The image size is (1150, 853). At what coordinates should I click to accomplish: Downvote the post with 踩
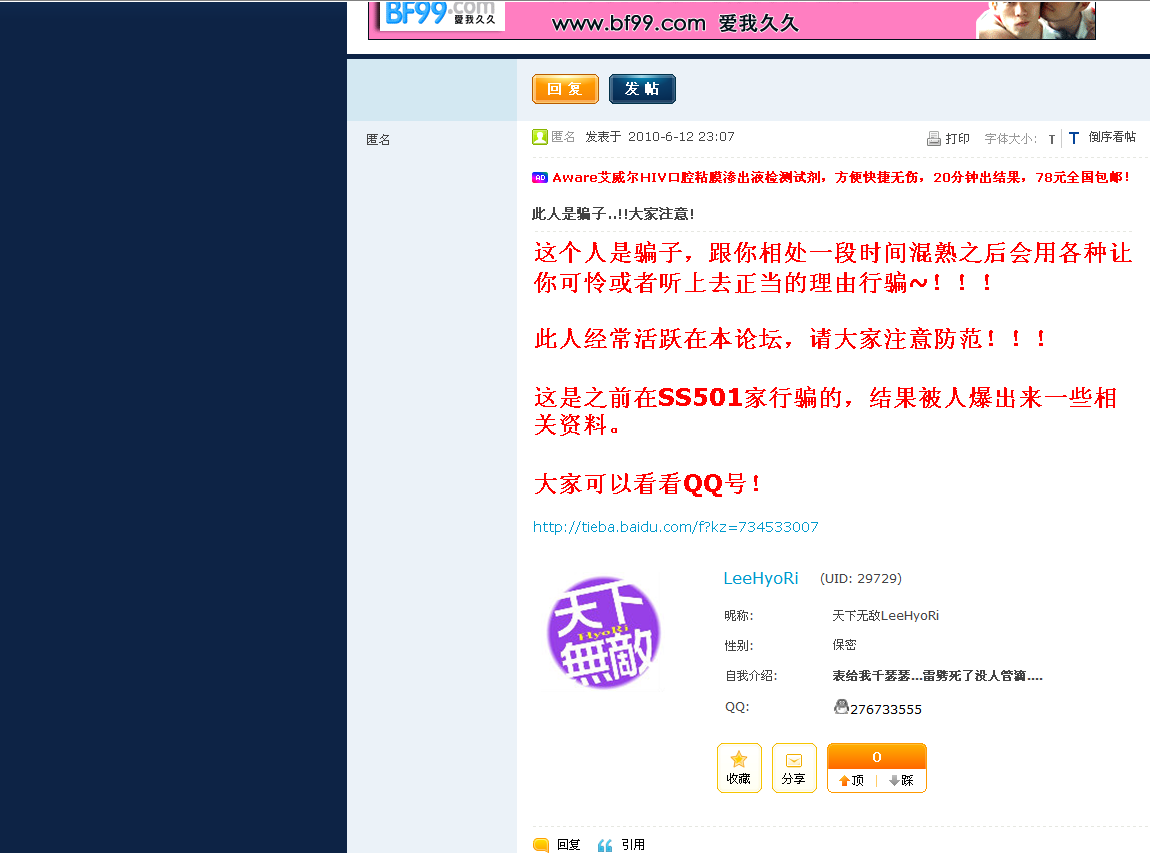901,780
